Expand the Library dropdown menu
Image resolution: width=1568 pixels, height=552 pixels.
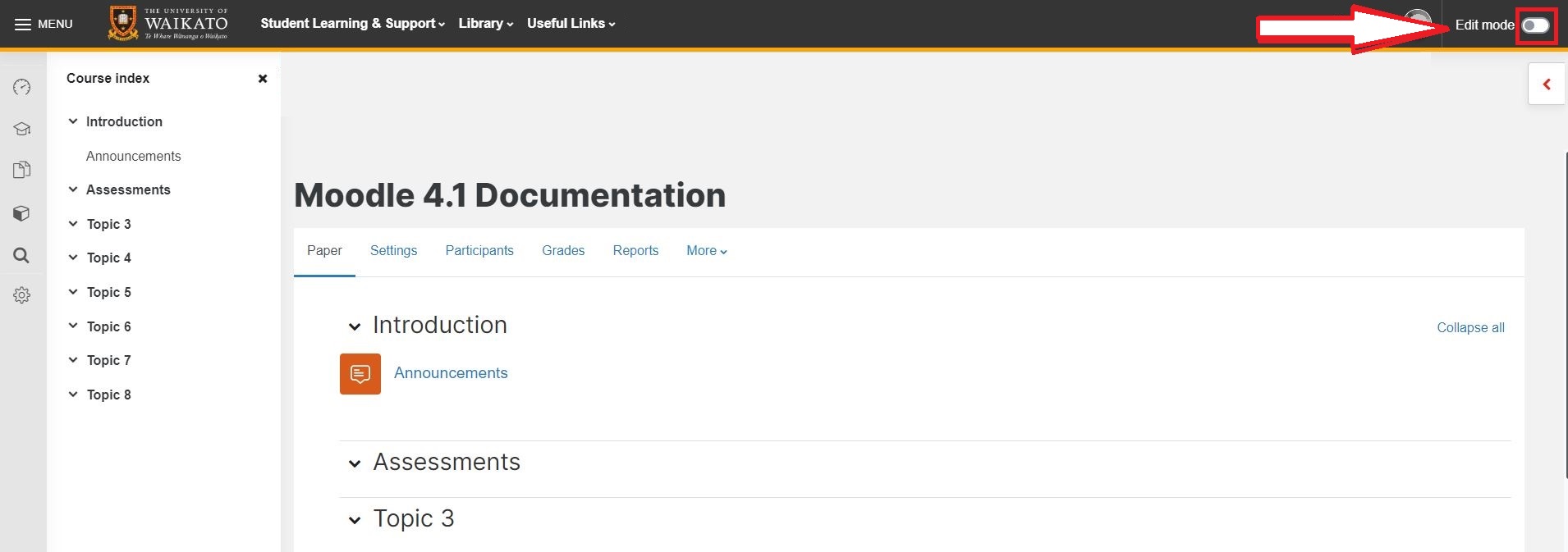(485, 24)
